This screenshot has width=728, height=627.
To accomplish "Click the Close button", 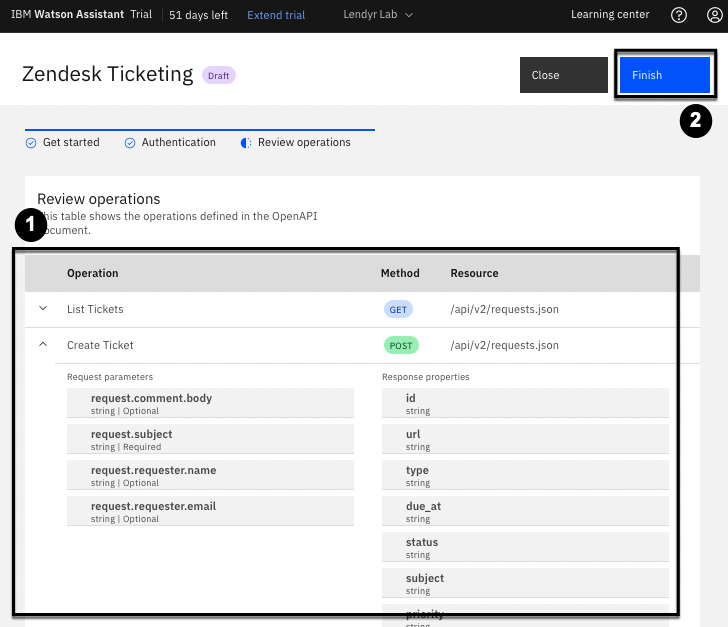I will pyautogui.click(x=564, y=75).
